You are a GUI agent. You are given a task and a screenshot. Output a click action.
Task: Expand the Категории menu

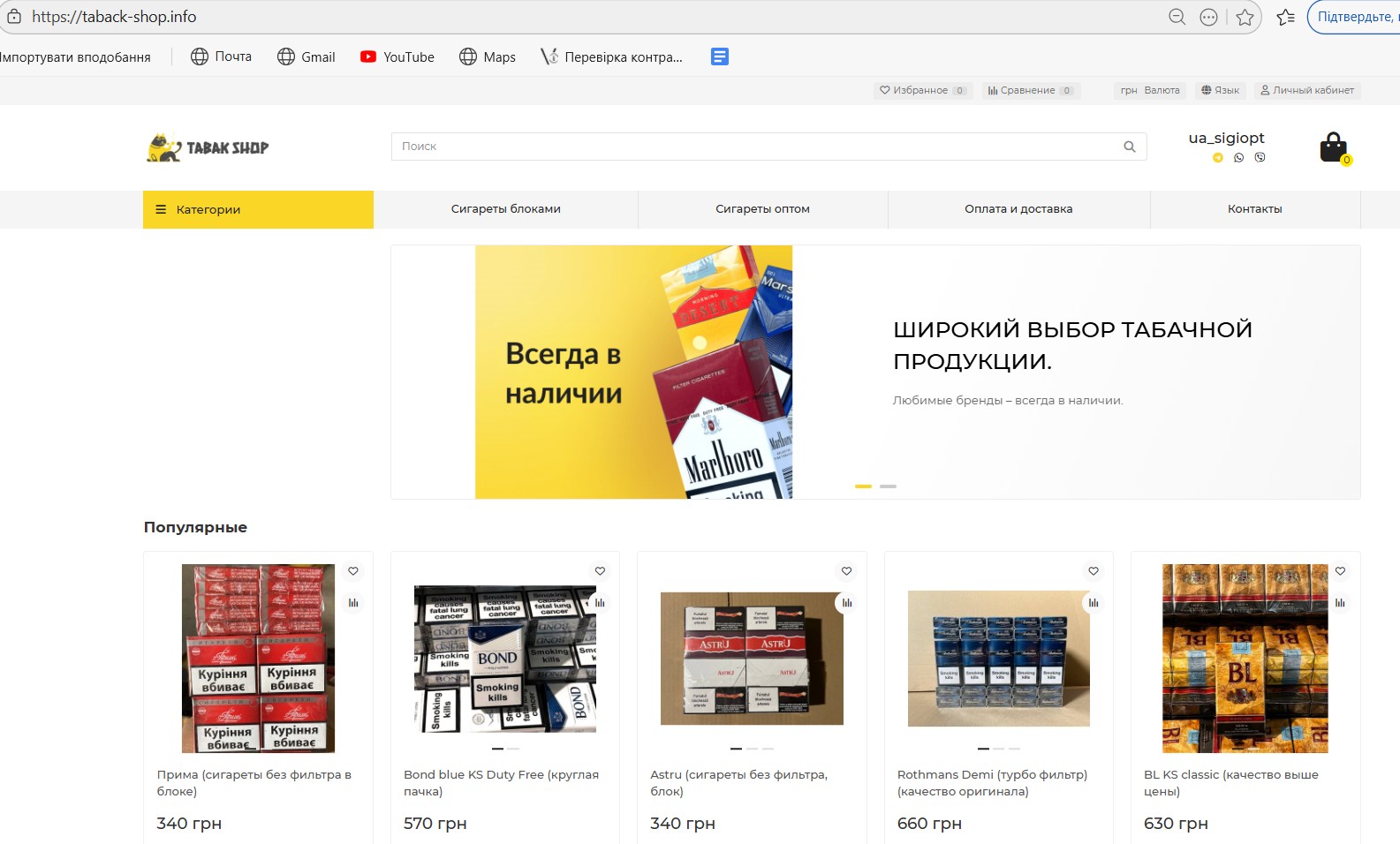tap(258, 209)
